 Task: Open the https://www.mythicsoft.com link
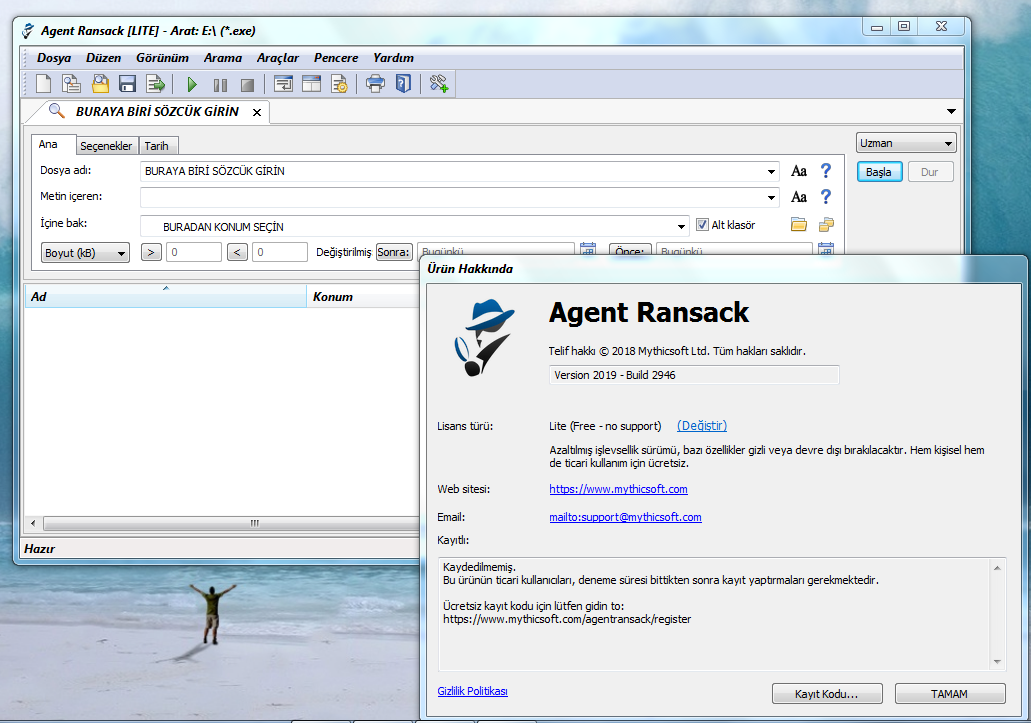[619, 489]
